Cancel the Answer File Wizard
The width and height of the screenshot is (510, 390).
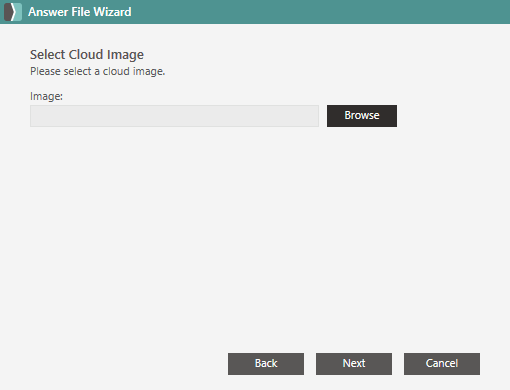442,364
